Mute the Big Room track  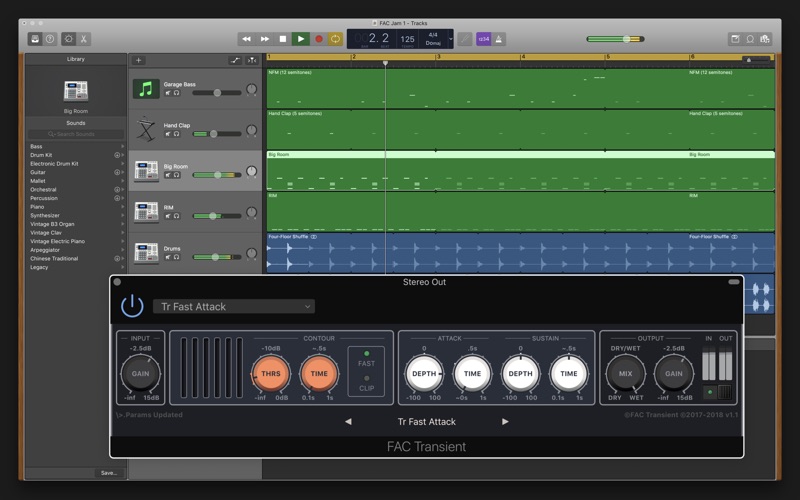pos(167,175)
